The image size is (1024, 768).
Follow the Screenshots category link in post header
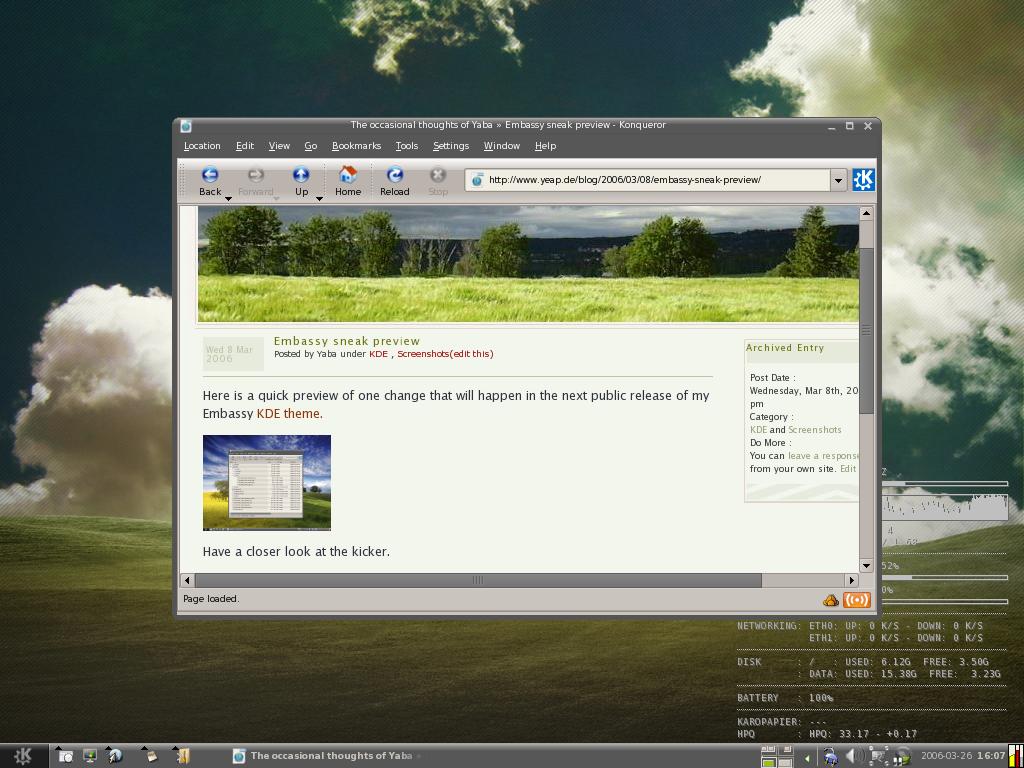point(423,354)
